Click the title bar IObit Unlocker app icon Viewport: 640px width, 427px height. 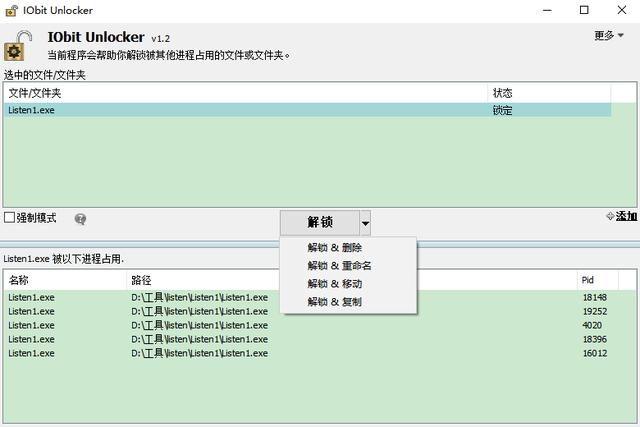(11, 11)
